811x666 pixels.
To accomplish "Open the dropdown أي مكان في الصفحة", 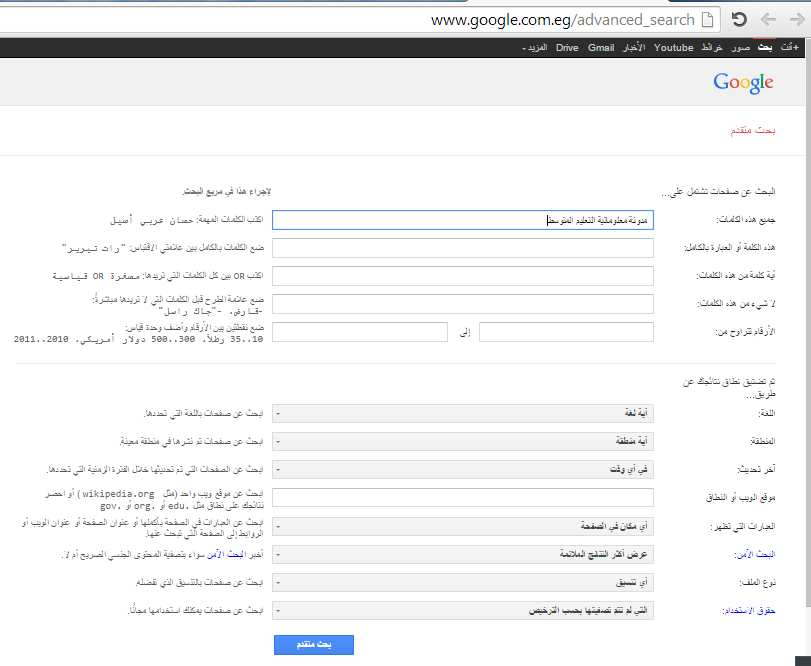I will [463, 526].
